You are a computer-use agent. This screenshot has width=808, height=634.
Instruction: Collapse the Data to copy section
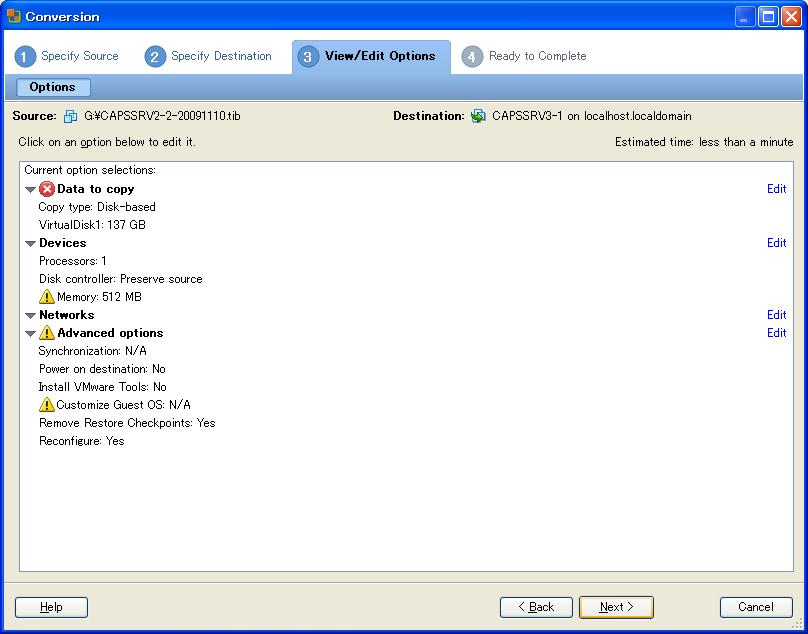[30, 190]
